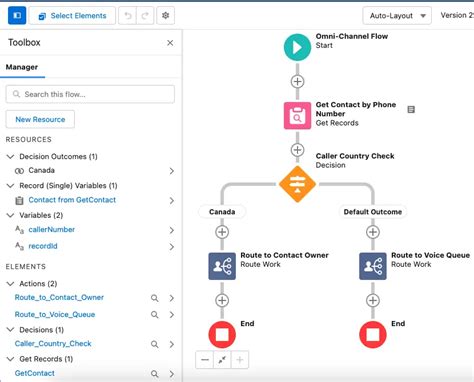The width and height of the screenshot is (474, 382).
Task: Select Caller Country Check decision node
Action: click(x=297, y=184)
